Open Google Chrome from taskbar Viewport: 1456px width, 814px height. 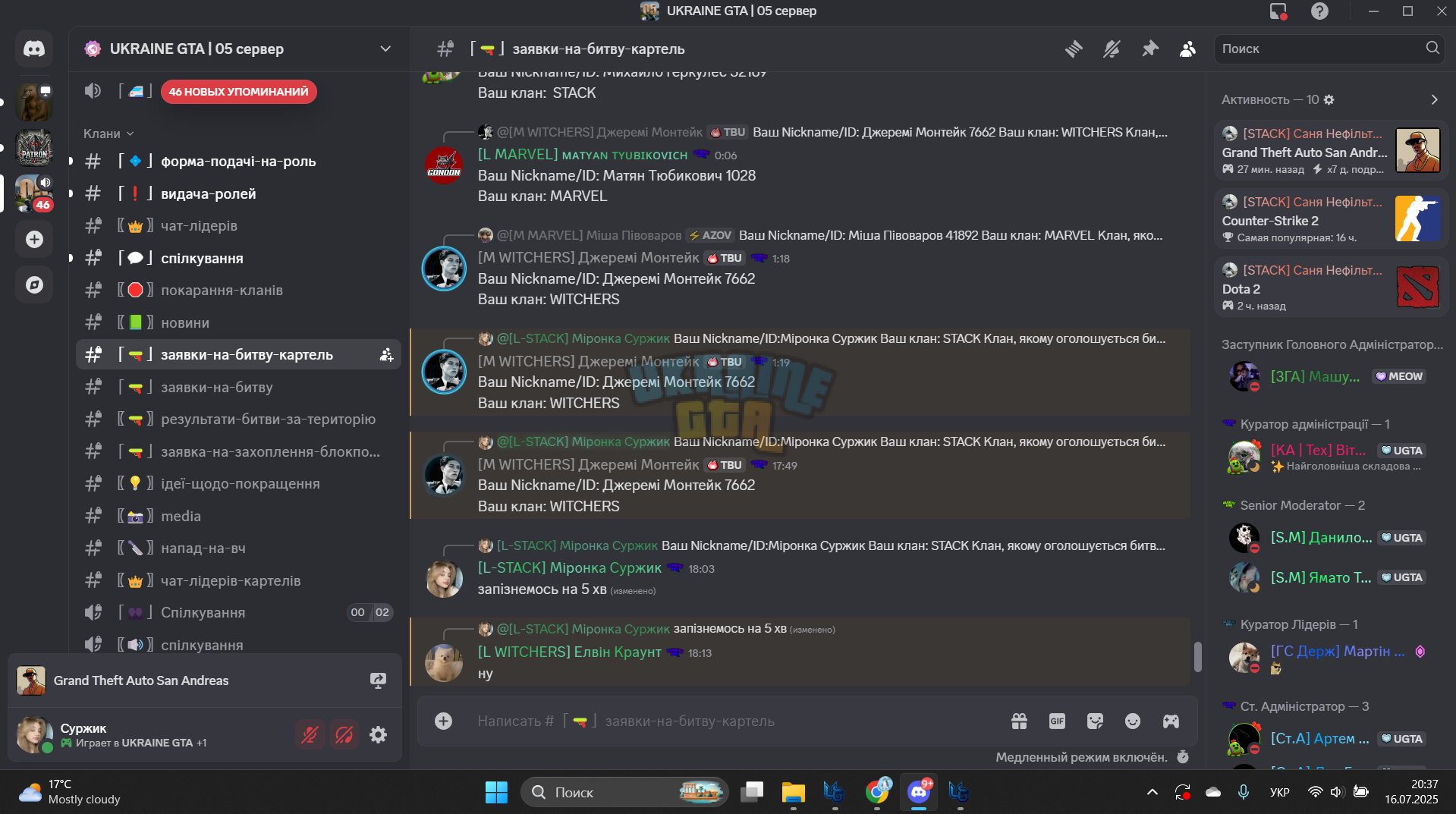[x=877, y=793]
